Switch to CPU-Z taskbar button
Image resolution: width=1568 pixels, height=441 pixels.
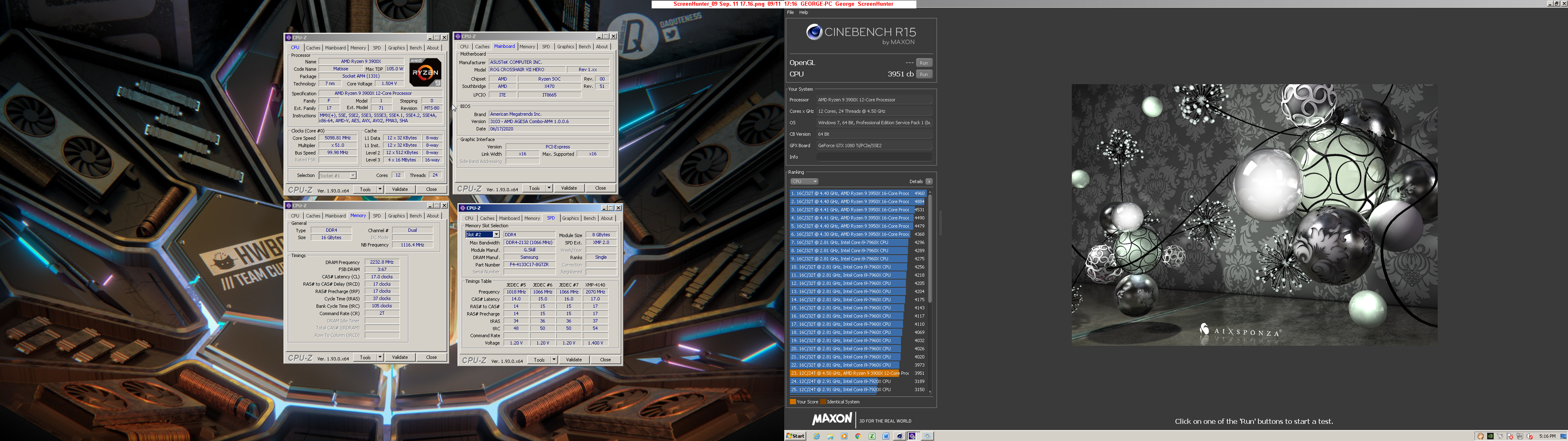tap(913, 436)
